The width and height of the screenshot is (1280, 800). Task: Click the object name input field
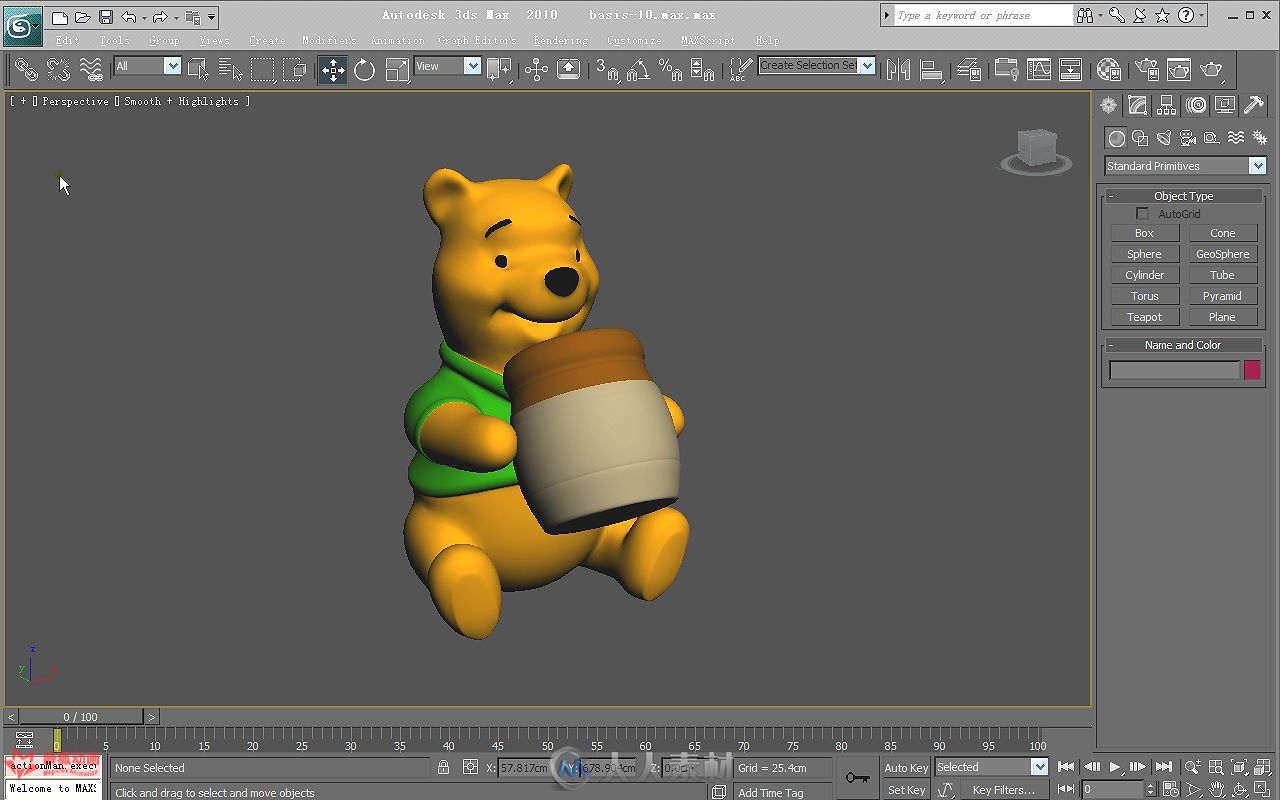(x=1174, y=370)
